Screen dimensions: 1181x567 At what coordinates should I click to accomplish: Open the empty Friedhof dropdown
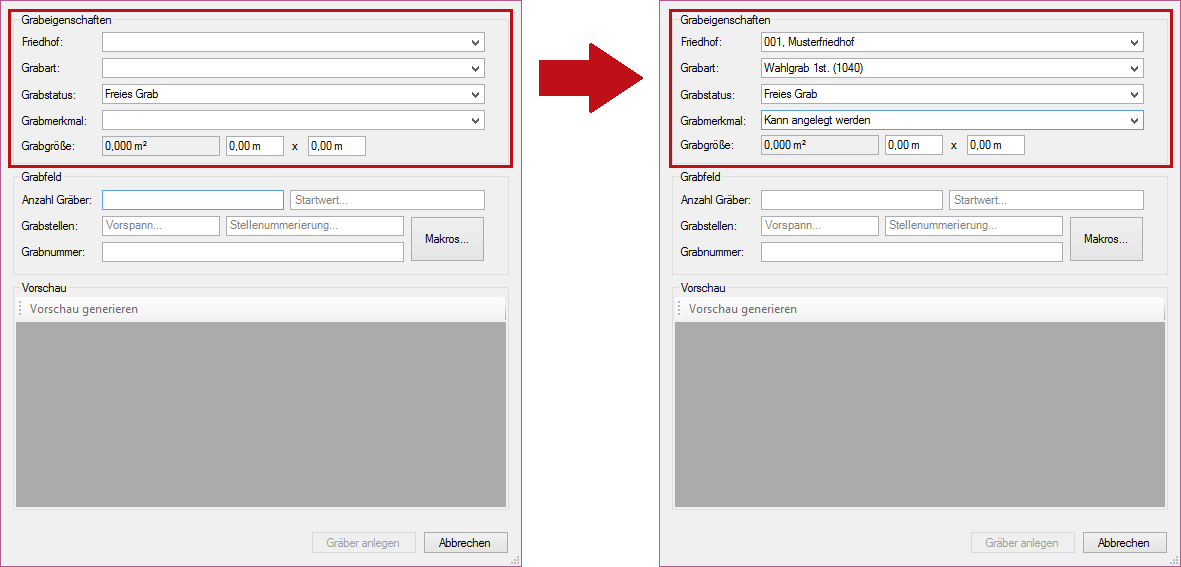(292, 42)
